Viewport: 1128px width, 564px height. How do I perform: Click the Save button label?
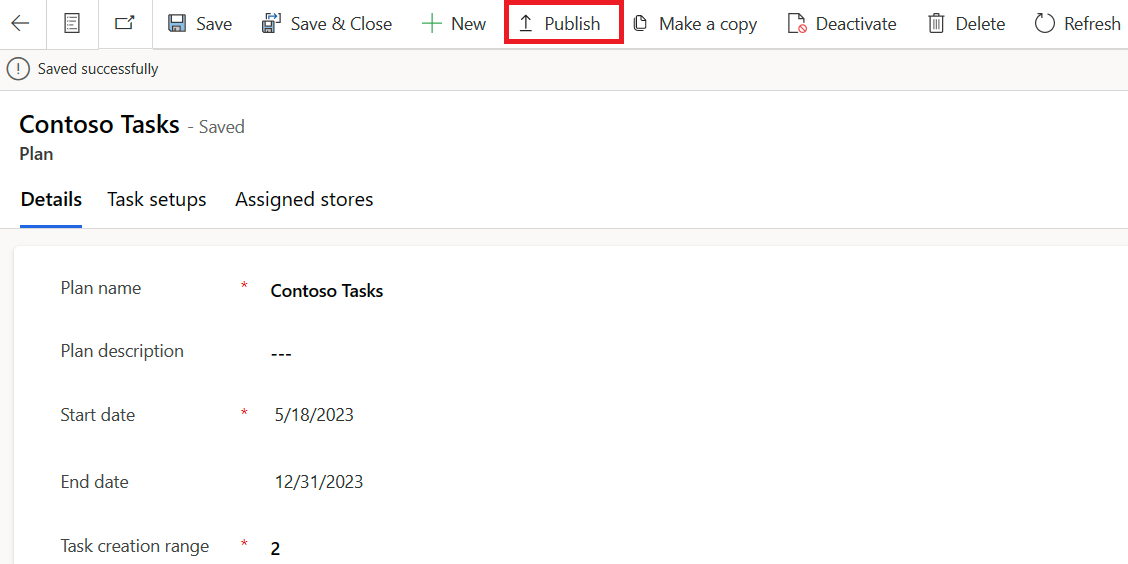214,24
